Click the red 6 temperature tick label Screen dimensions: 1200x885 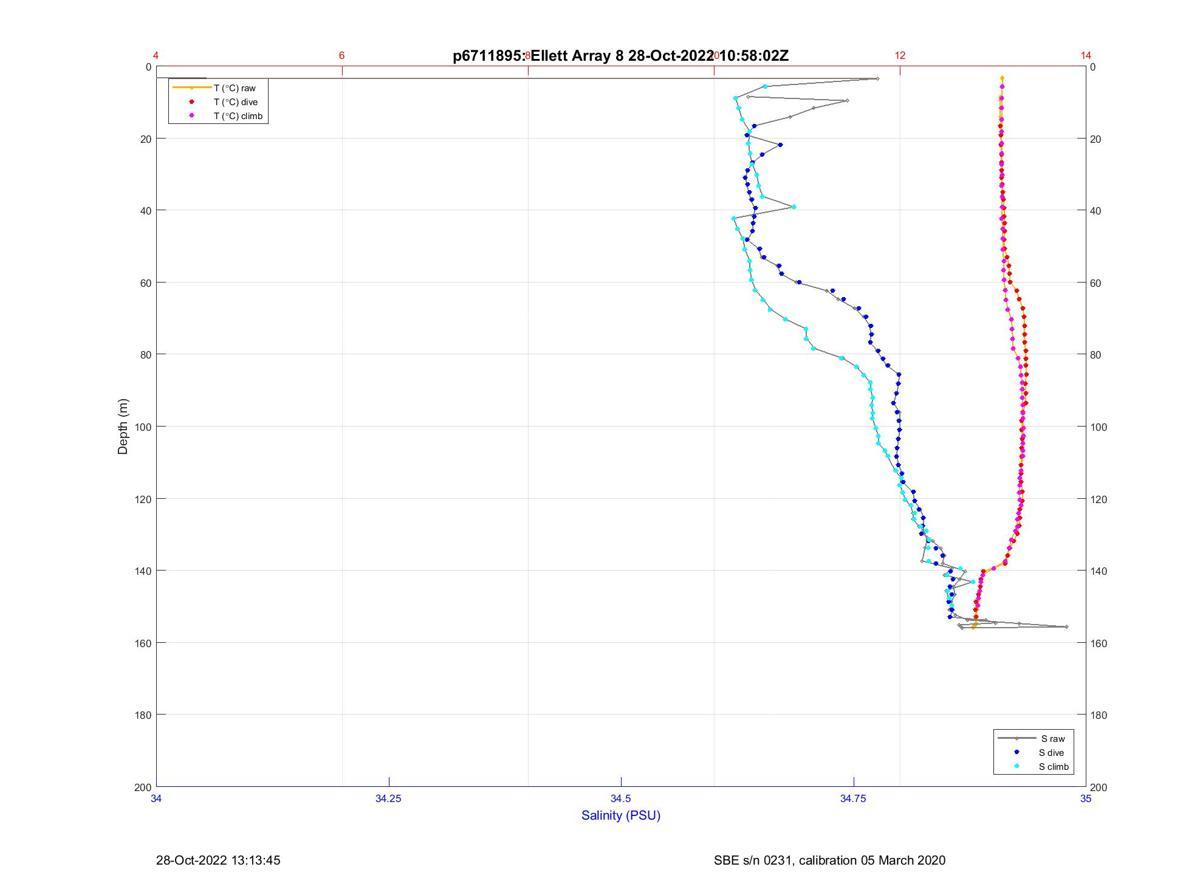342,56
